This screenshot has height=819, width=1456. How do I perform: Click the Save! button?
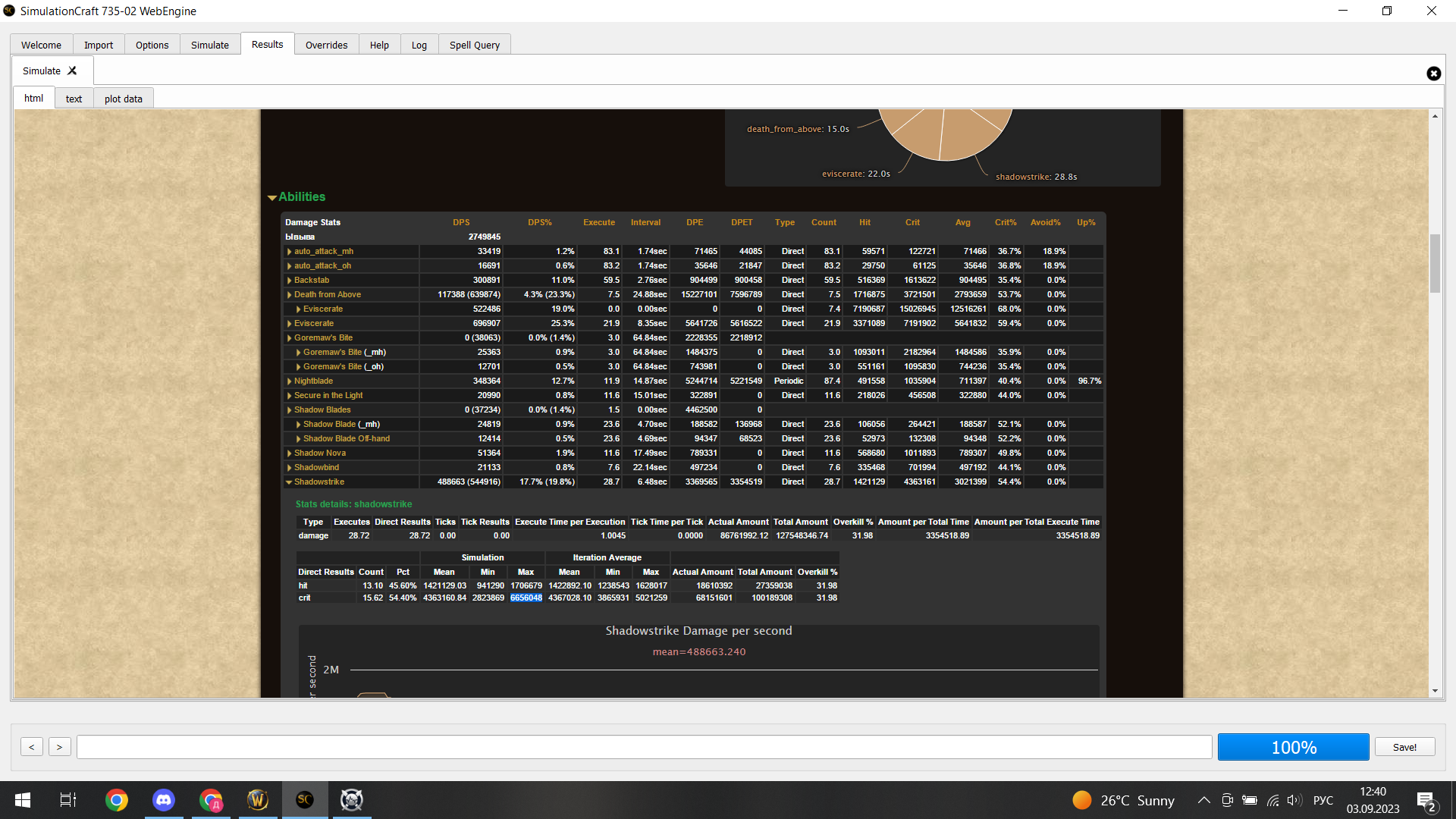point(1404,747)
